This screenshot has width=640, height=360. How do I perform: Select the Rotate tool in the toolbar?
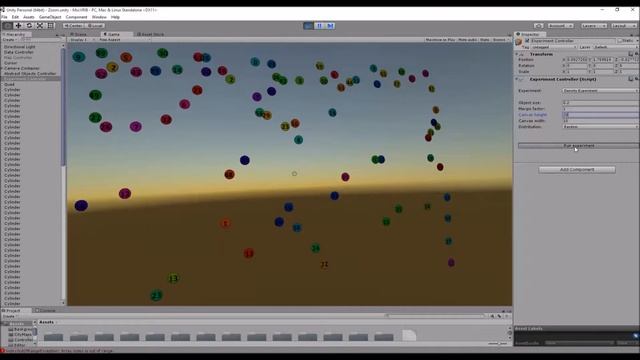pos(29,25)
